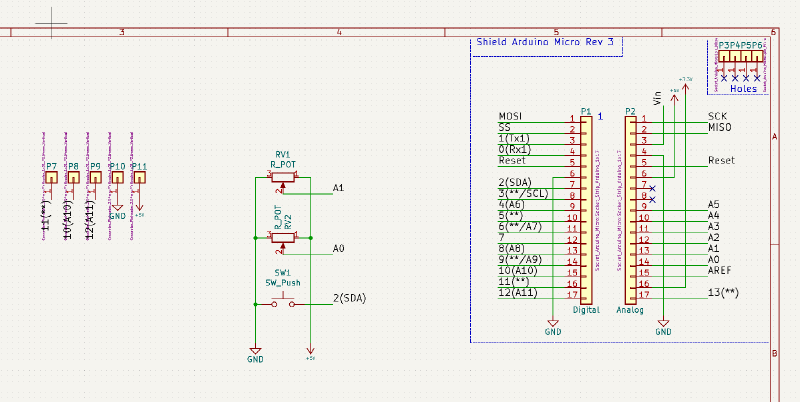Click the GND symbol below P1 connector
Screen dimensions: 800x402
coord(553,328)
